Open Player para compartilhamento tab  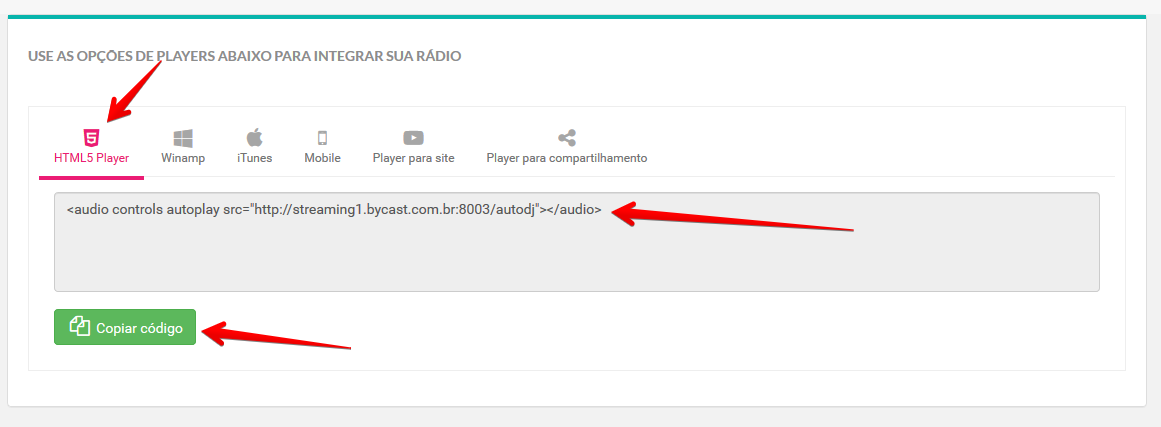[x=566, y=148]
